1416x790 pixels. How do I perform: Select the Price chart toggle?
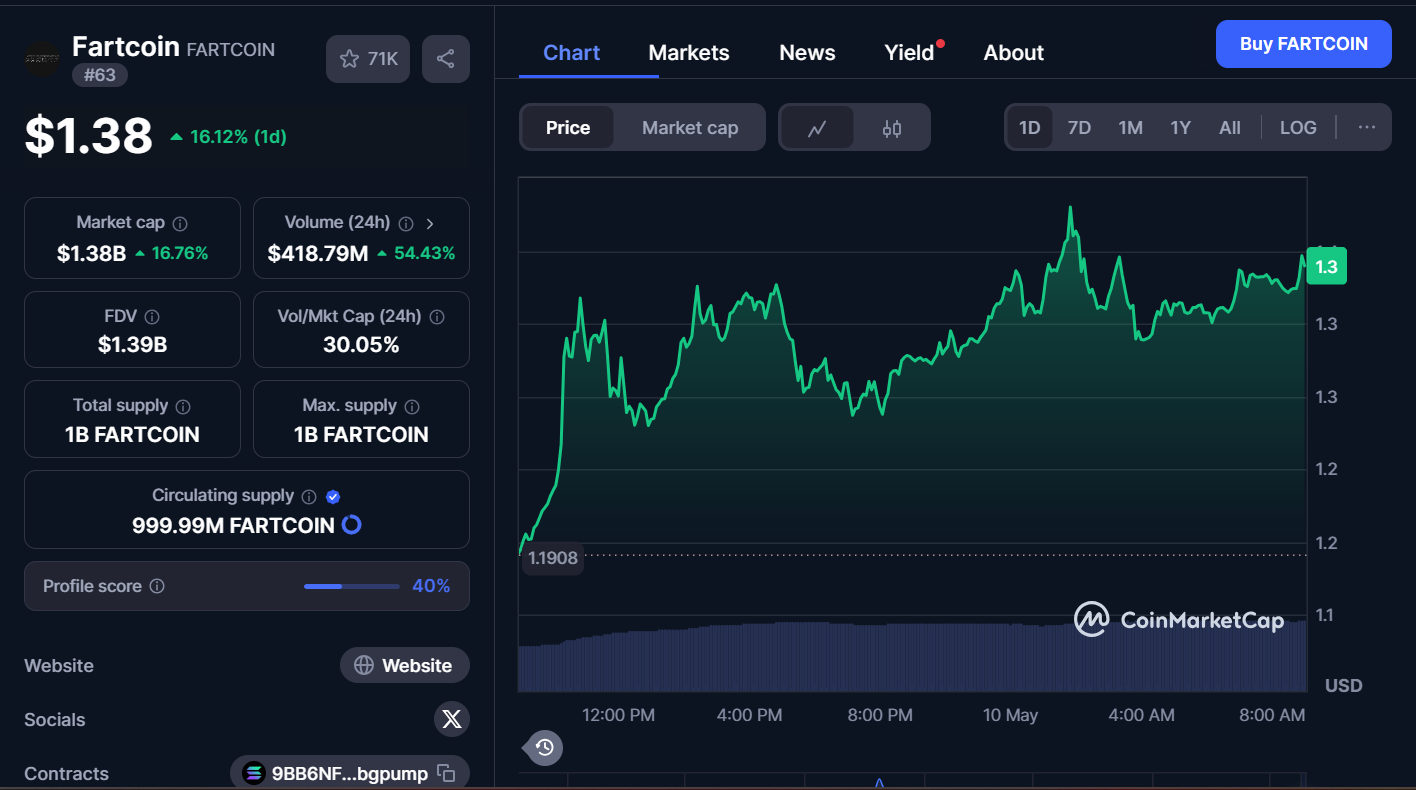point(568,127)
